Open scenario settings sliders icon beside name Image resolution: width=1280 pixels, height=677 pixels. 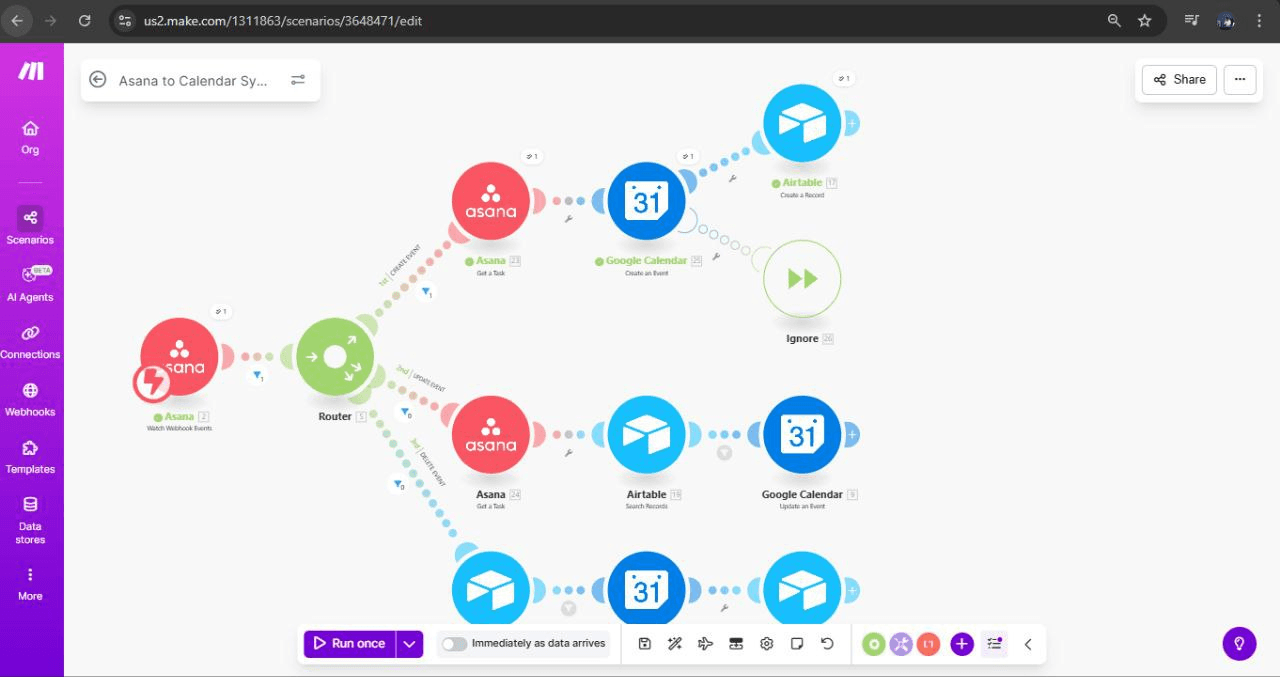298,80
